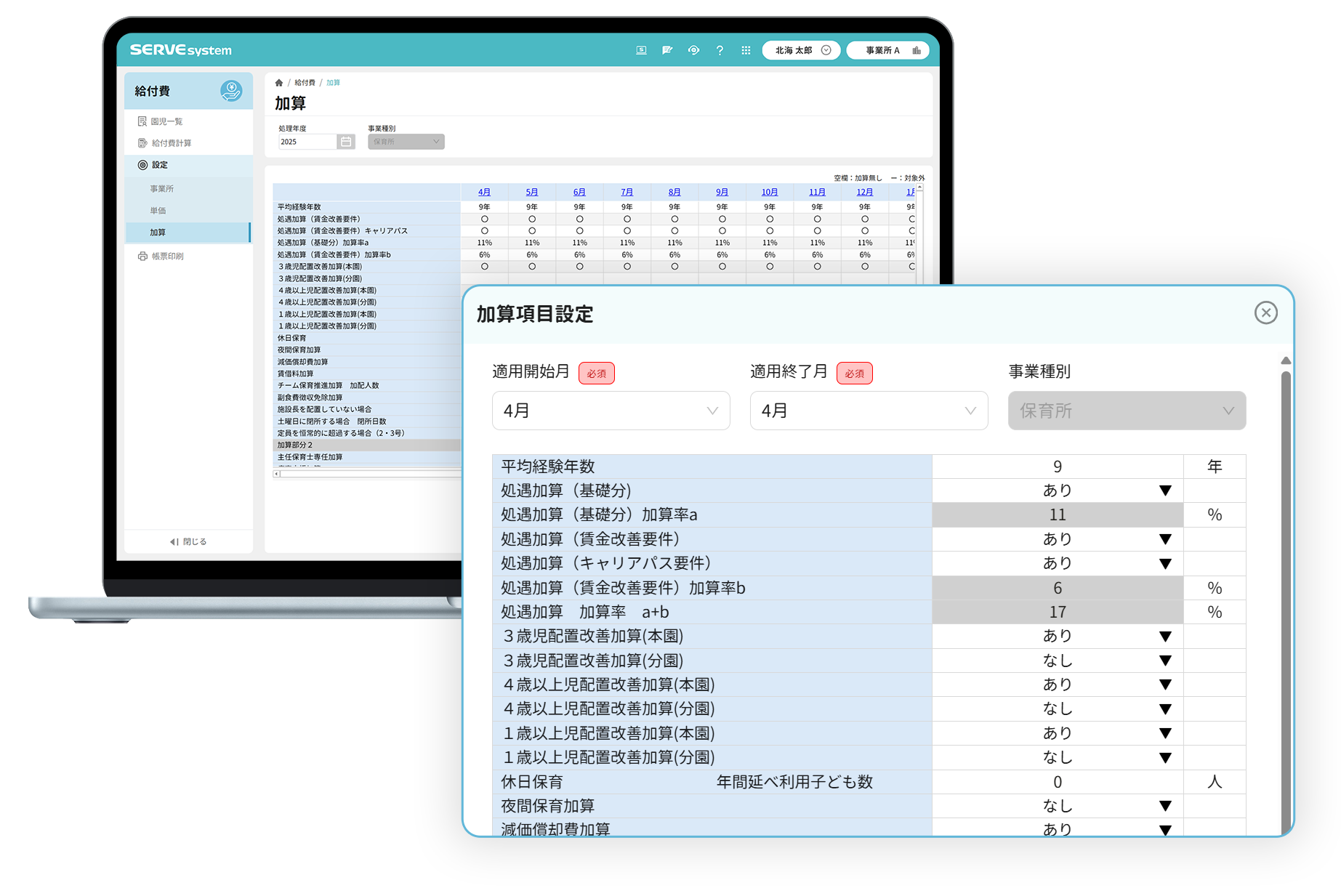Screen dimensions: 1341x896
Task: Open 園児一覧 in the sidebar
Action: point(166,121)
